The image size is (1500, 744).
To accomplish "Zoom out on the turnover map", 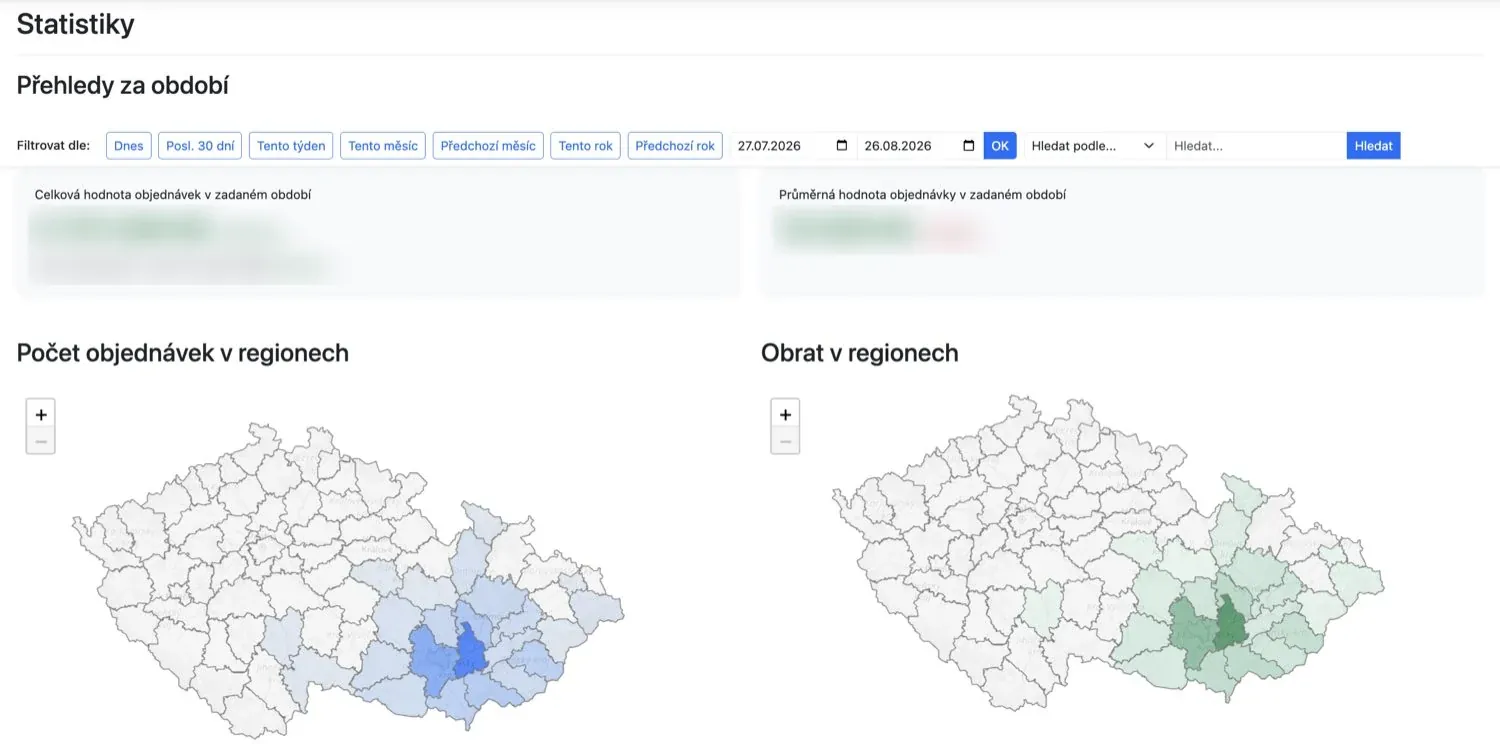I will click(785, 441).
